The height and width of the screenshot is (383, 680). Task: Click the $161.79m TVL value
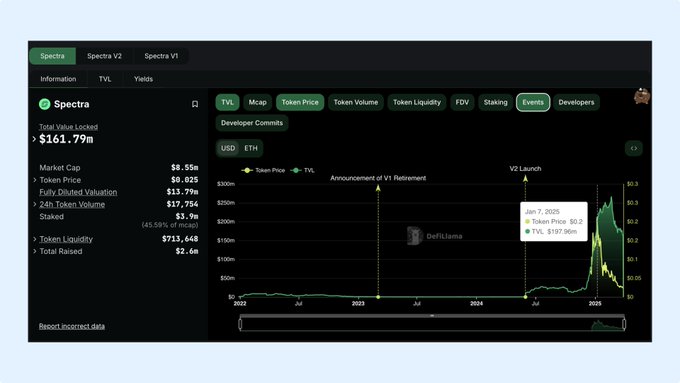(x=66, y=139)
